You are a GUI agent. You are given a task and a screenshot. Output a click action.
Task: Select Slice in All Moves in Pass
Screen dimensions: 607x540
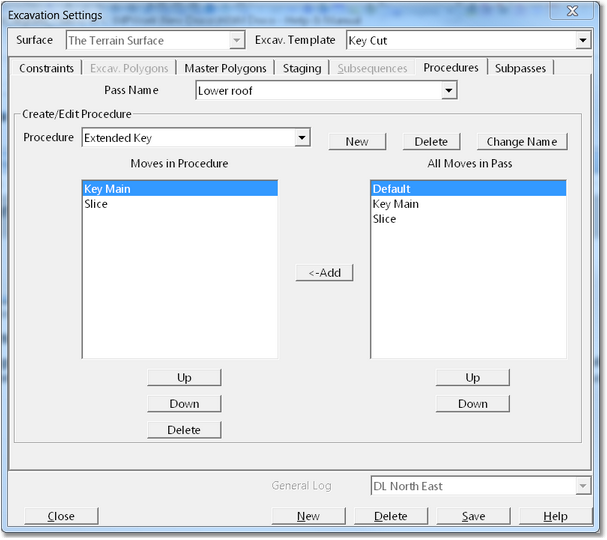coord(468,219)
